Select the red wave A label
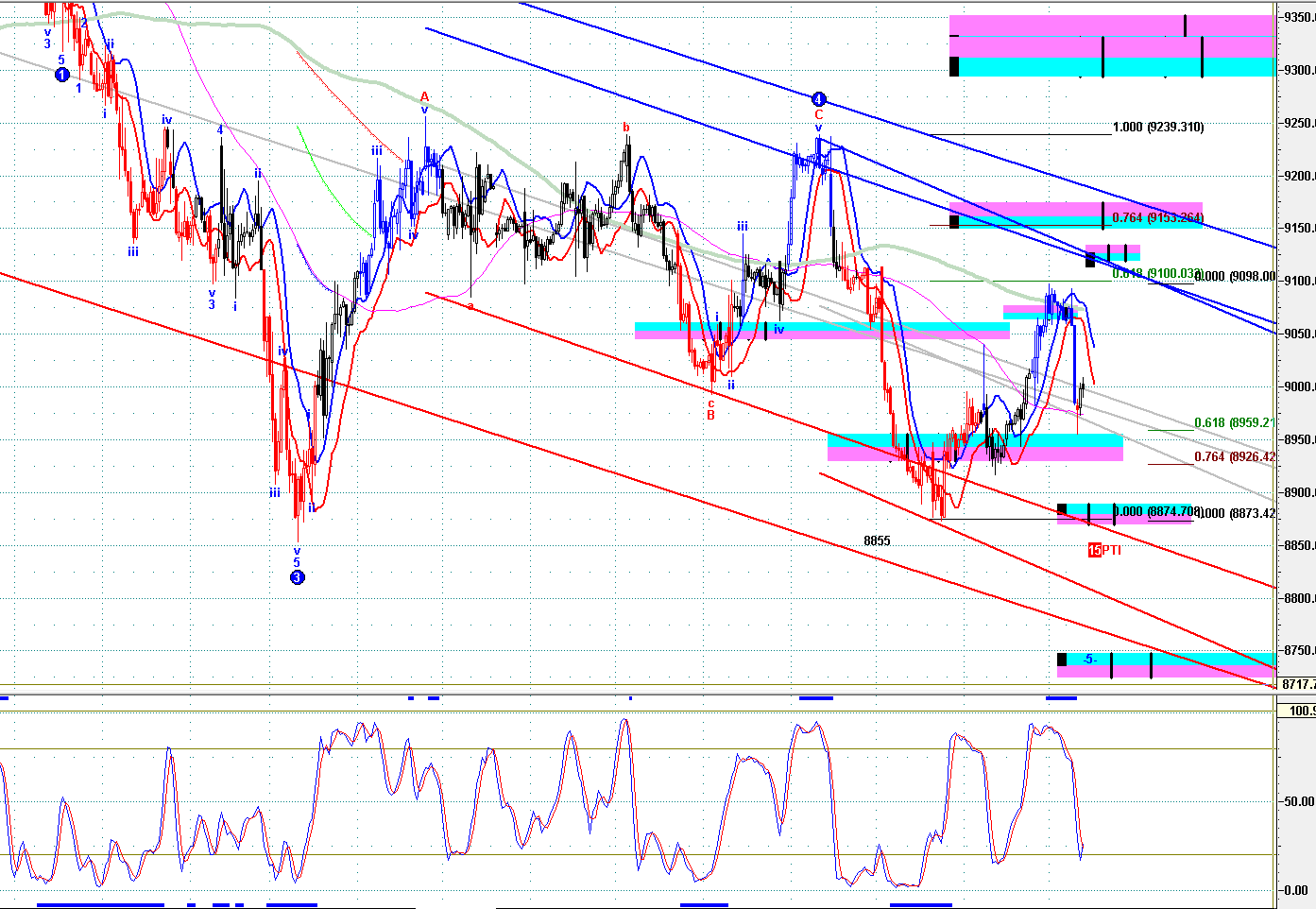Screen dimensions: 1316x909 [425, 96]
